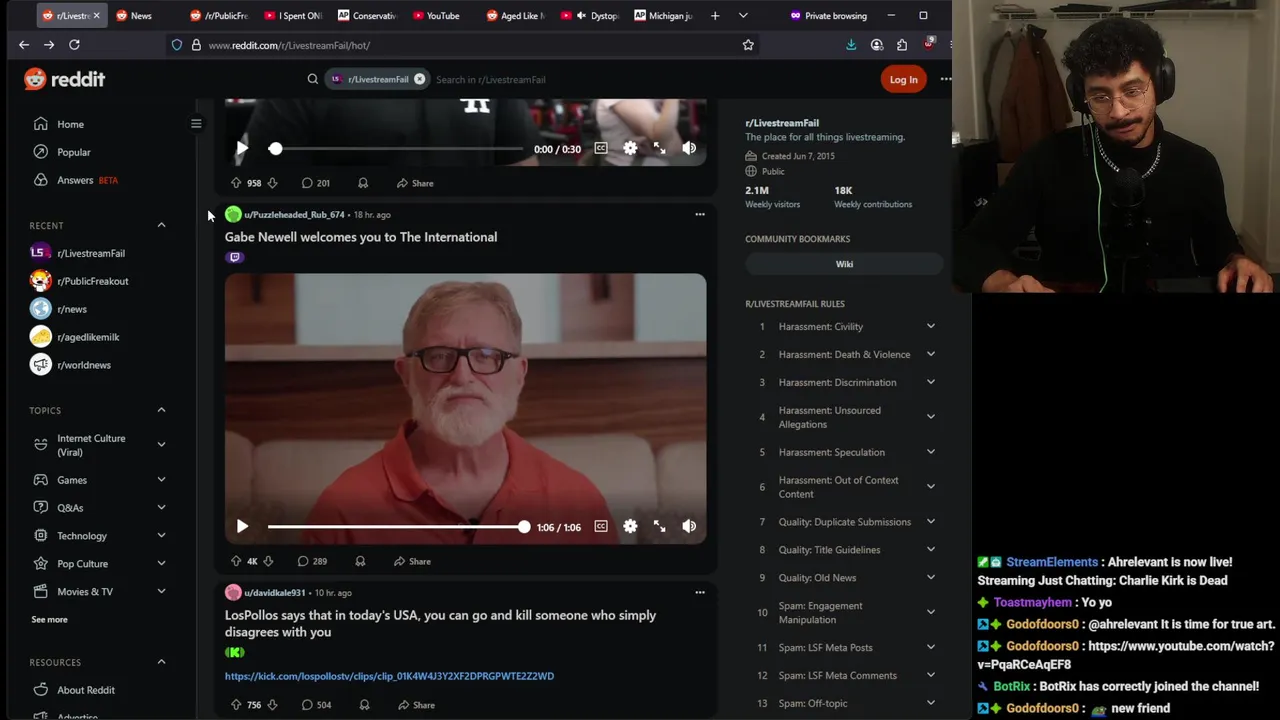Open a new browser tab
This screenshot has width=1280, height=720.
click(x=715, y=16)
